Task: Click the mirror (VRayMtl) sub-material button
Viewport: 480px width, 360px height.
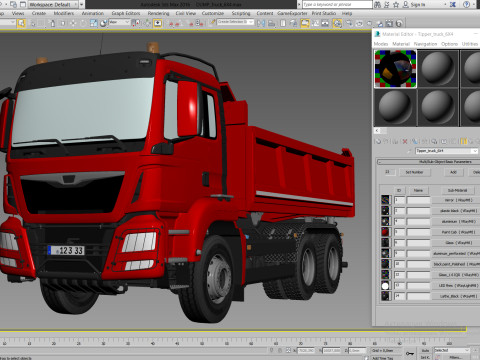Action: (458, 200)
